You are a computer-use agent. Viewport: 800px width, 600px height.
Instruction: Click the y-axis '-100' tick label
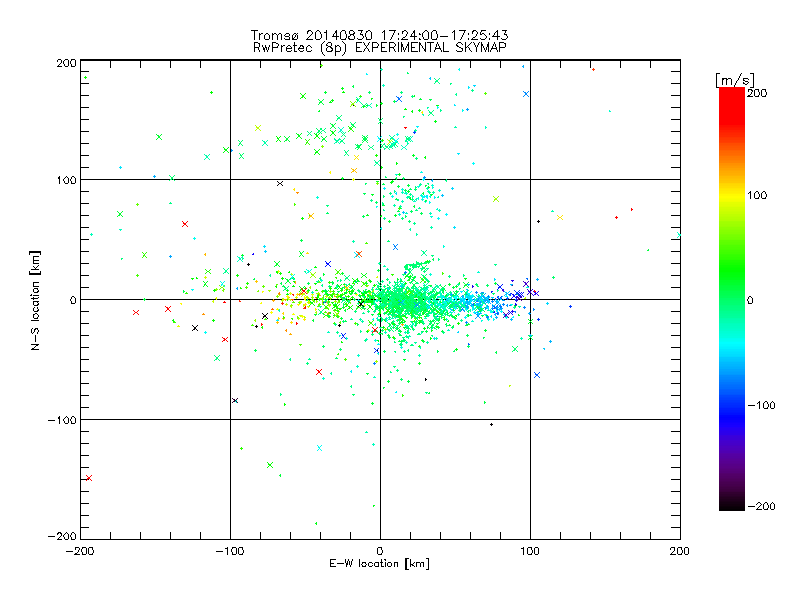click(62, 420)
